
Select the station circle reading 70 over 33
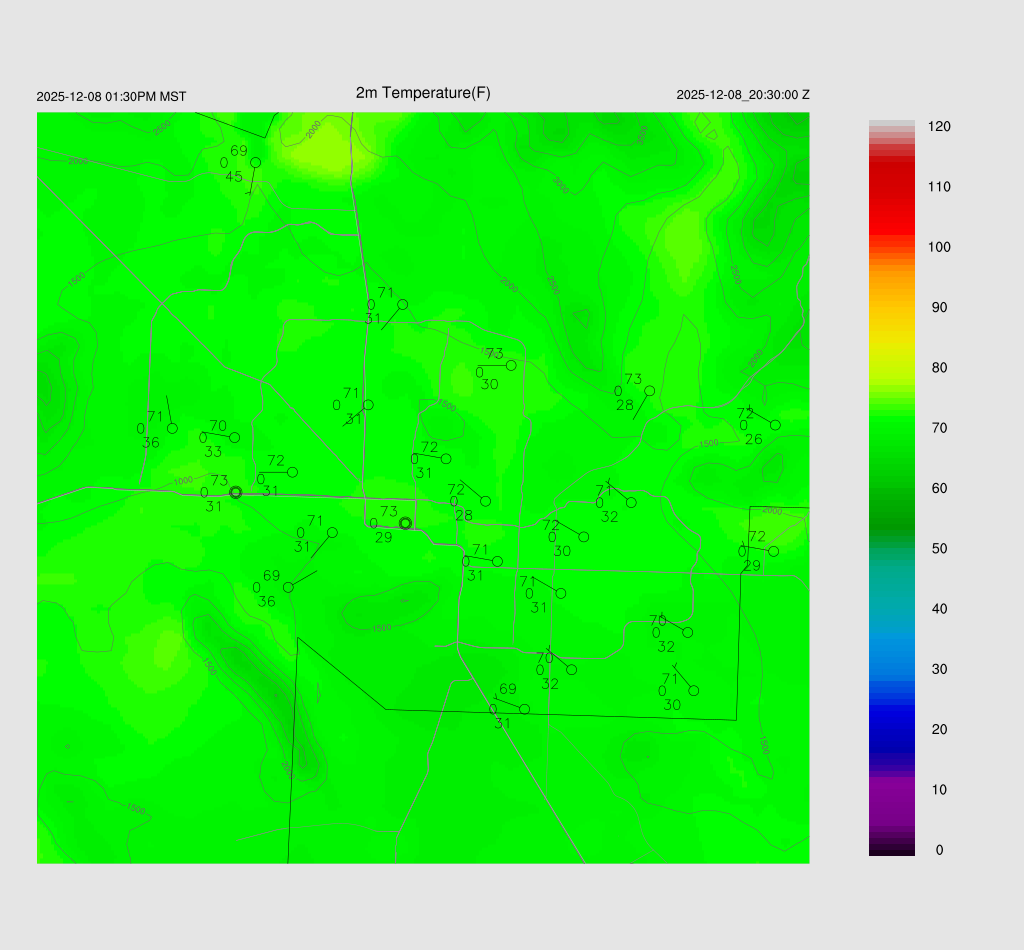point(235,437)
